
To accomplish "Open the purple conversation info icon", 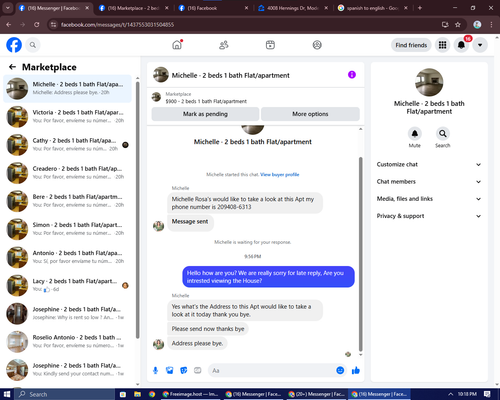I will [352, 75].
